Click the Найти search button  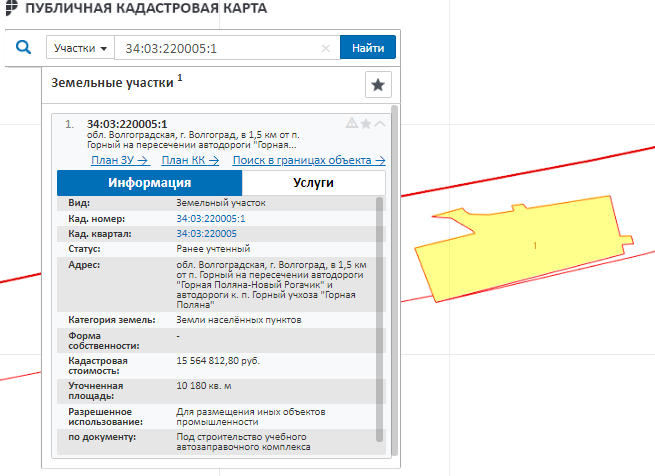(x=368, y=48)
